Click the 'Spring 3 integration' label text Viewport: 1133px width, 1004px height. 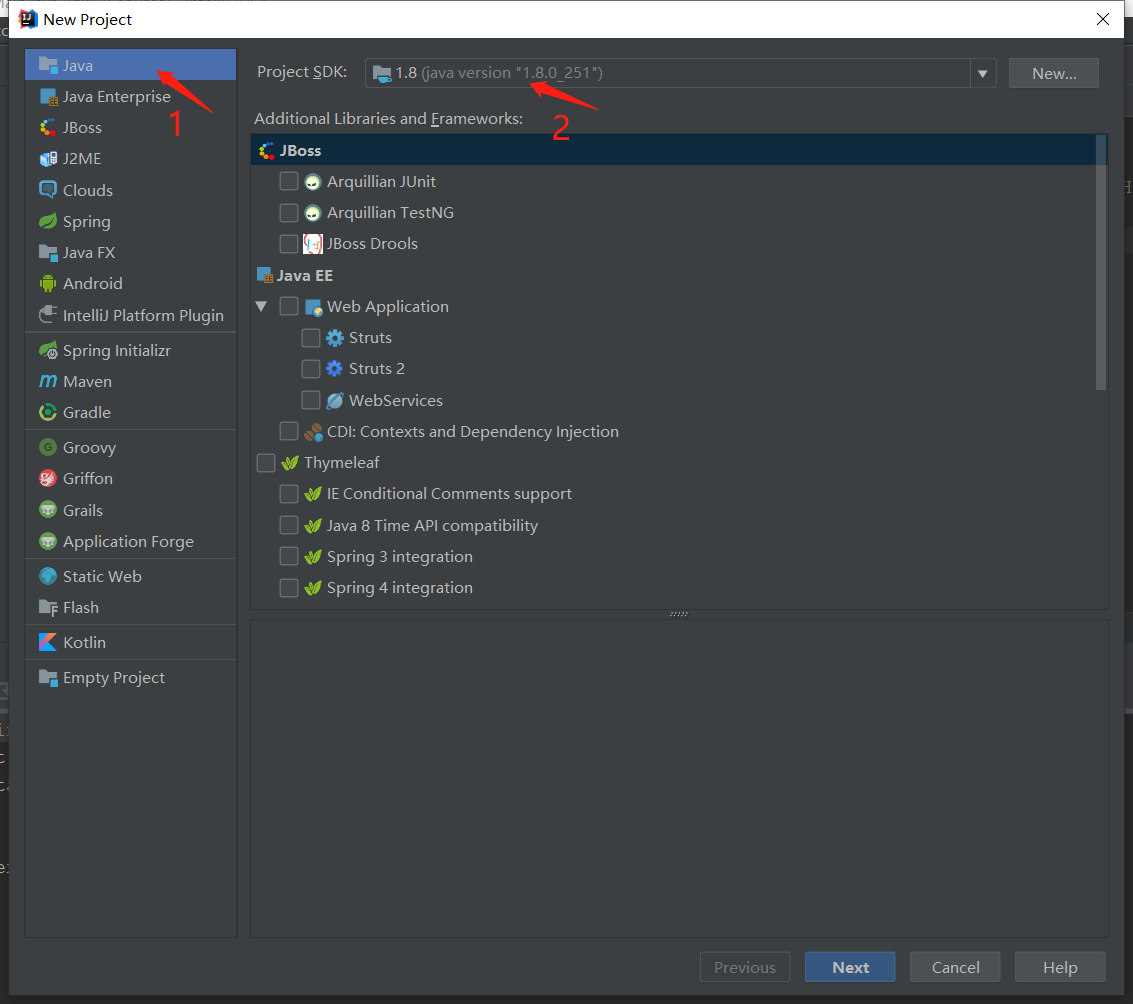click(400, 557)
